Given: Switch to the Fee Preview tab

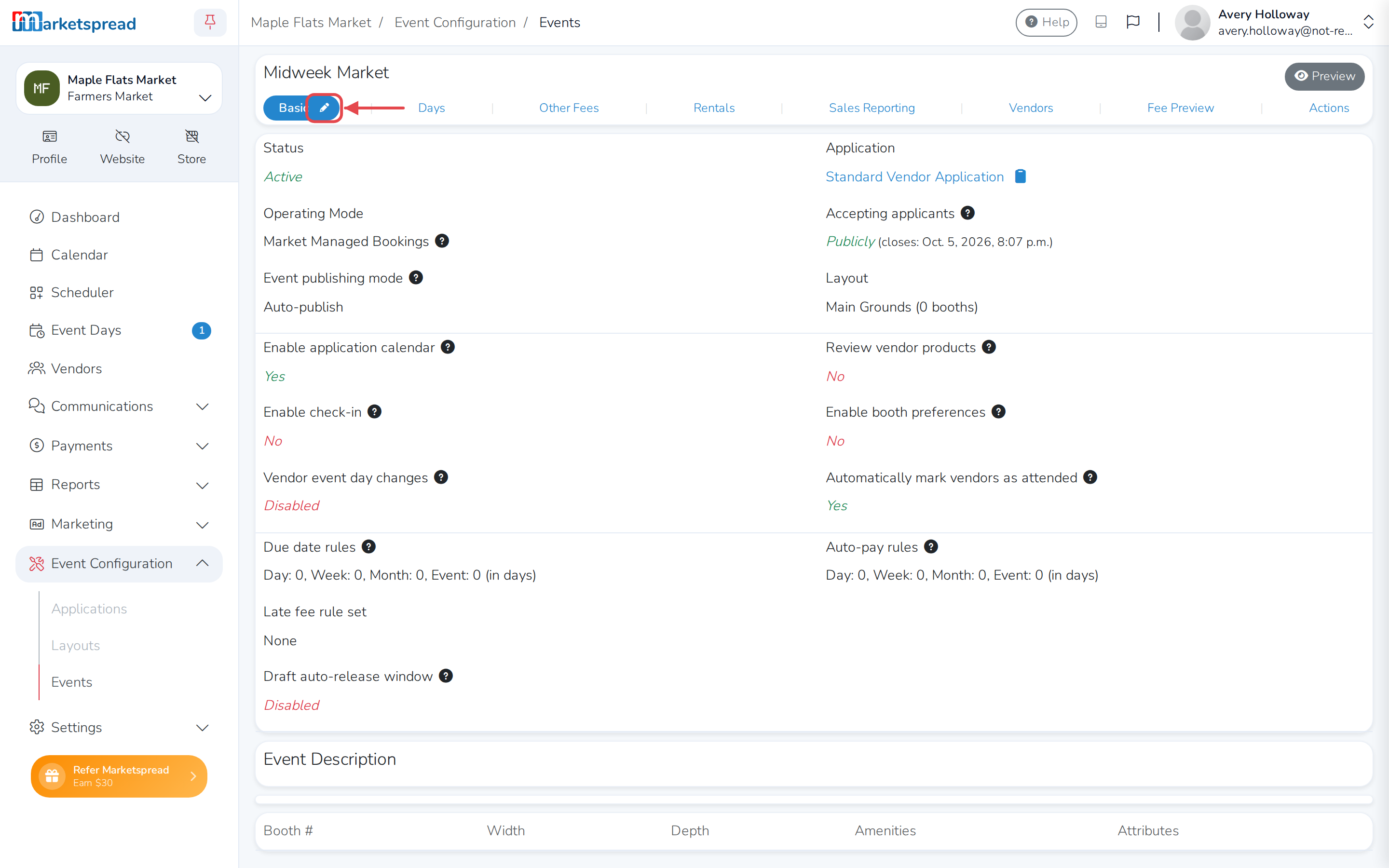Looking at the screenshot, I should tap(1181, 108).
